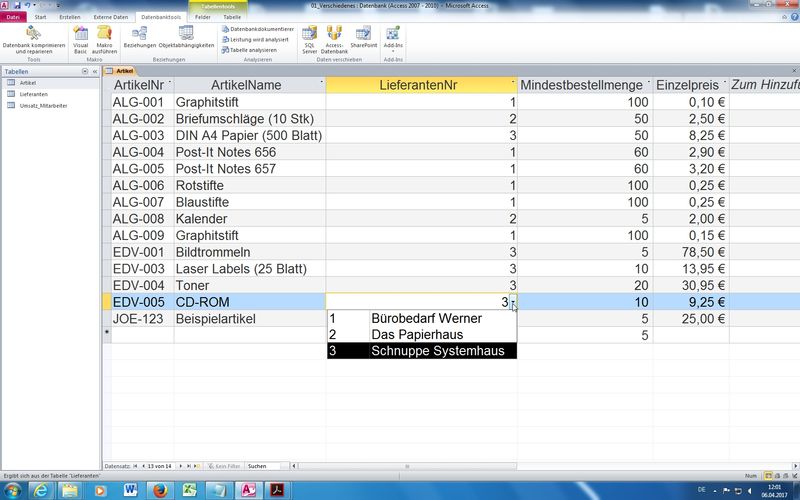Open Firefox from the taskbar
The image size is (800, 500).
(x=159, y=489)
